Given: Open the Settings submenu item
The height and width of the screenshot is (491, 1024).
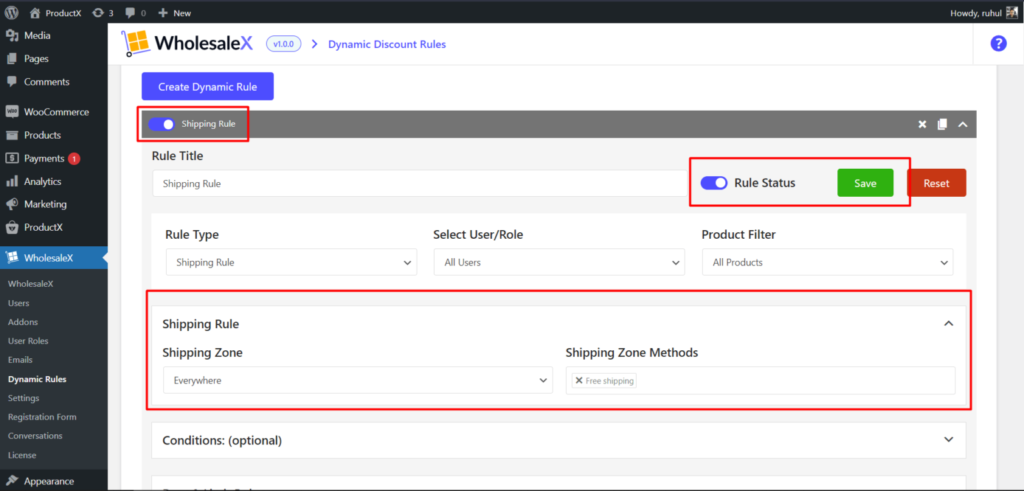Looking at the screenshot, I should pyautogui.click(x=24, y=398).
